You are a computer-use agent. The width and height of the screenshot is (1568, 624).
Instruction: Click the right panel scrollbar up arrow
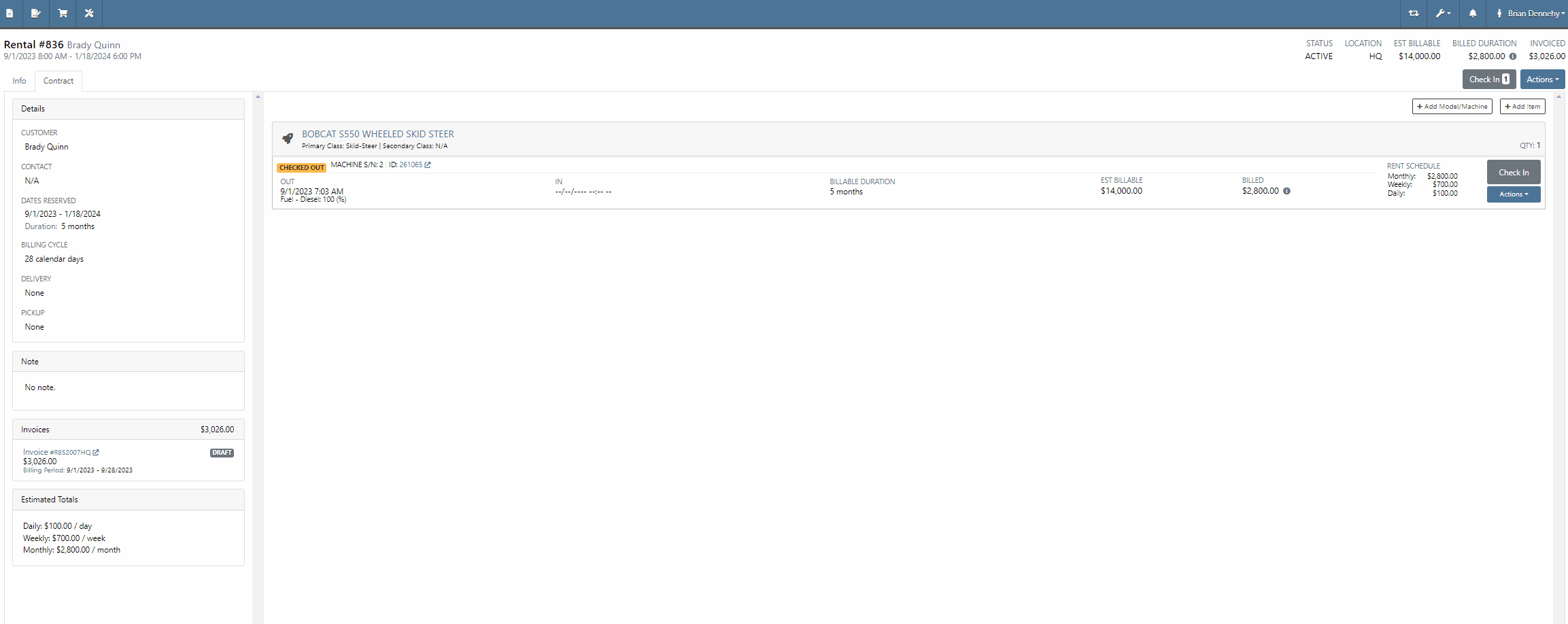[1558, 97]
